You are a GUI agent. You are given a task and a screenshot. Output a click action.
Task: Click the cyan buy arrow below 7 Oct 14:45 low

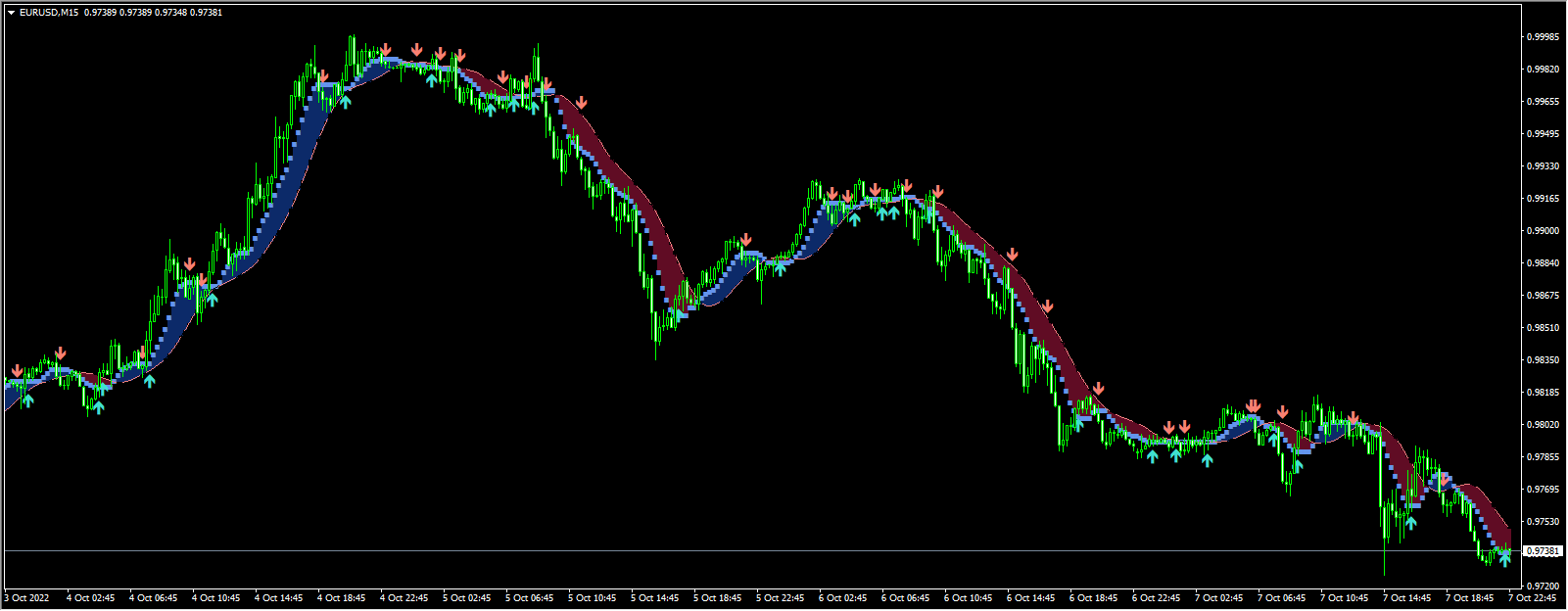pyautogui.click(x=1410, y=522)
